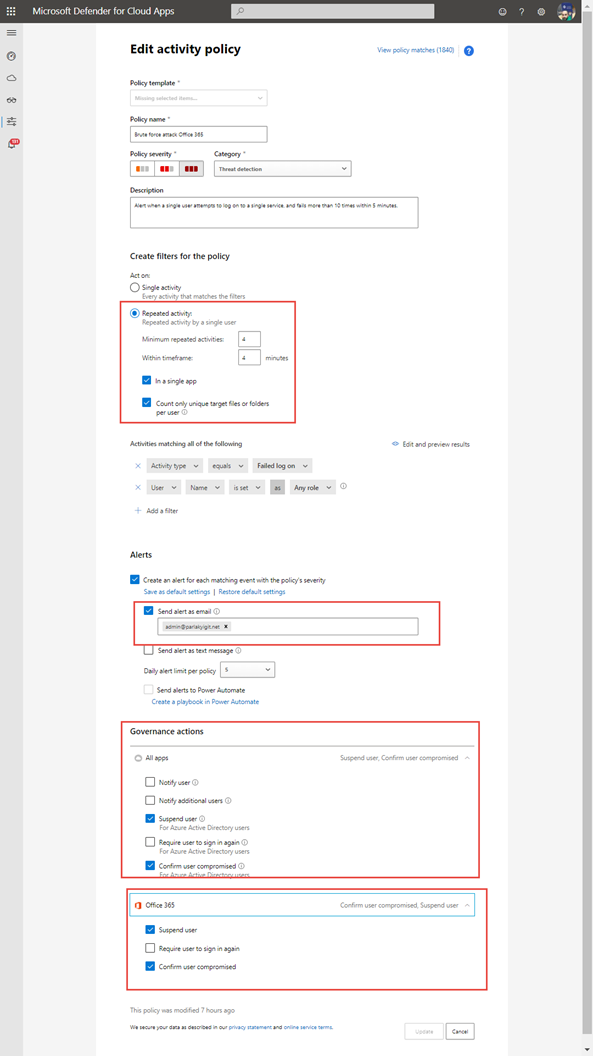Screen dimensions: 593x1056
Task: Click the Cancel button
Action: pos(460,1031)
